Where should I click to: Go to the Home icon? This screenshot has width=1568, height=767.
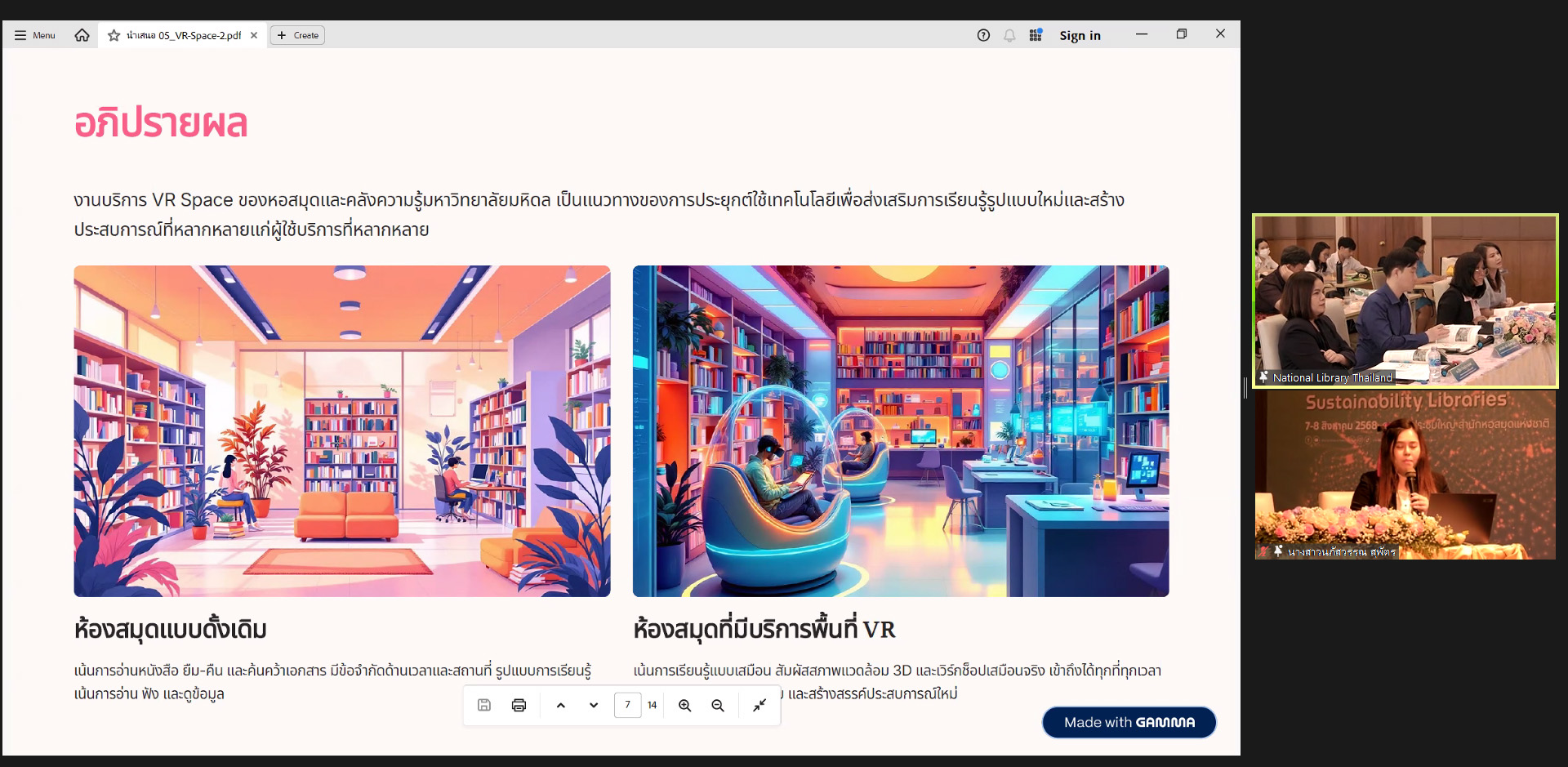click(82, 35)
